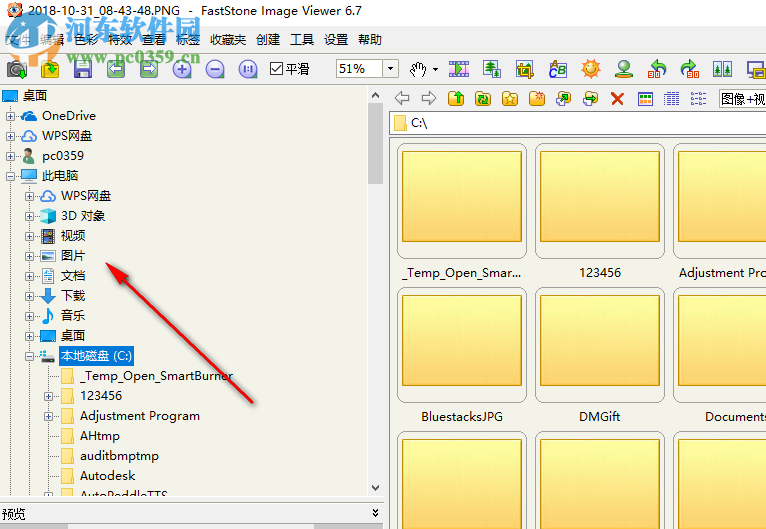Click the browser forward arrow

tap(428, 98)
